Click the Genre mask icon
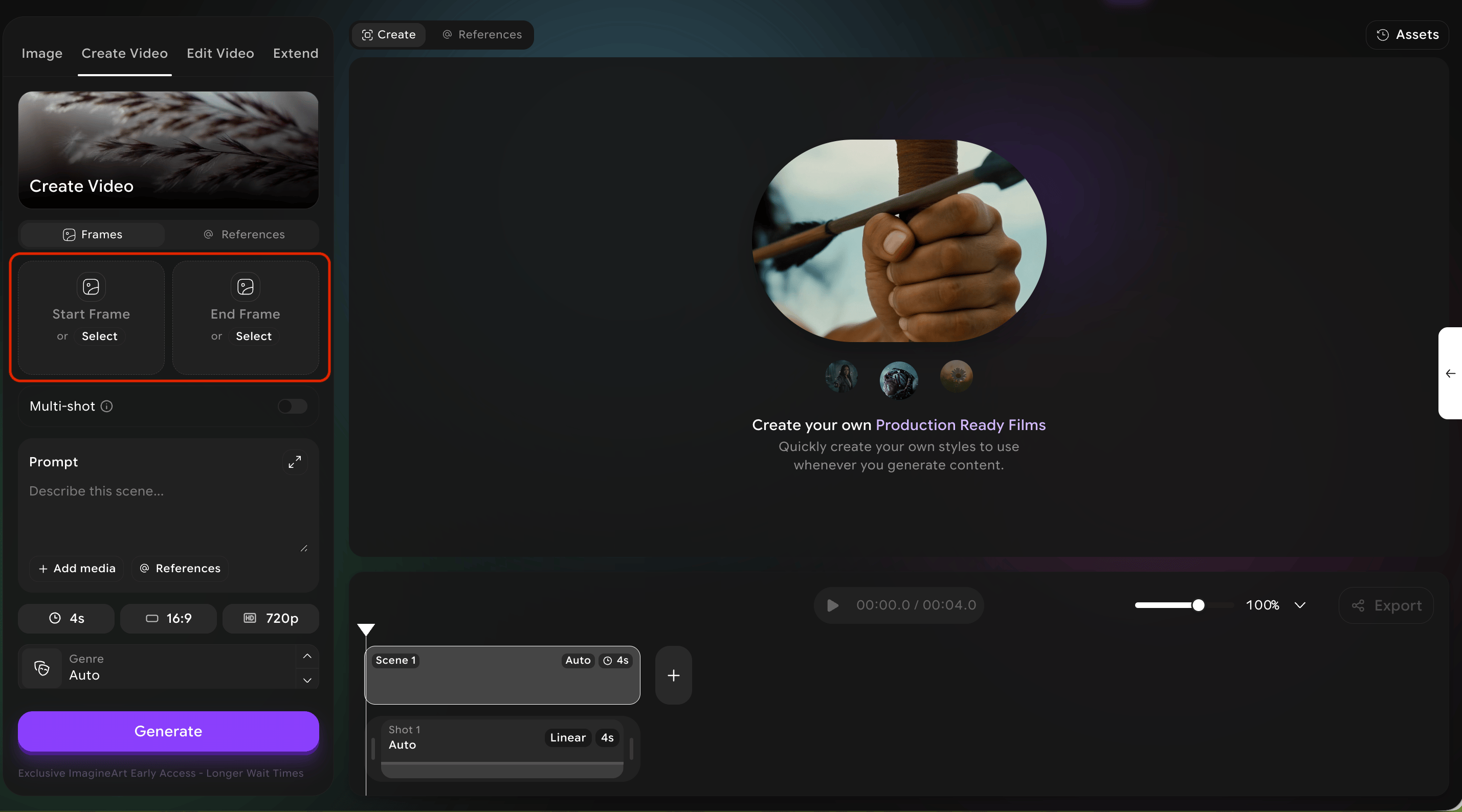Viewport: 1462px width, 812px height. tap(41, 668)
